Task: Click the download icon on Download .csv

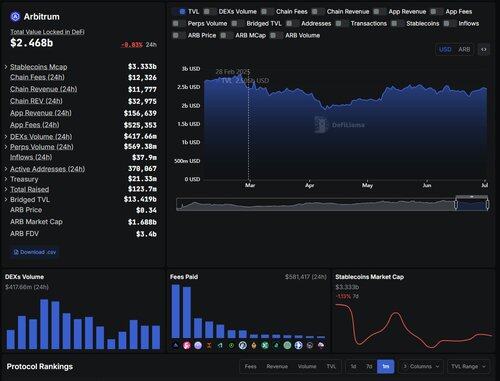Action: [x=16, y=252]
